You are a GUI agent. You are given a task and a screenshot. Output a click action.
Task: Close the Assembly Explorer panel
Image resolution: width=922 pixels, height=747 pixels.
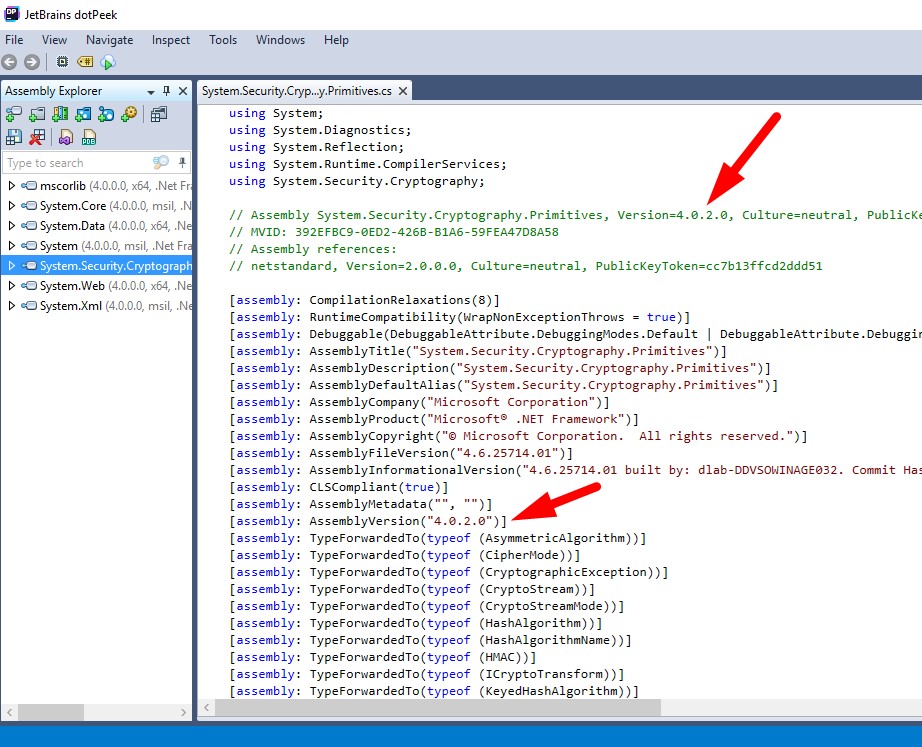tap(183, 91)
